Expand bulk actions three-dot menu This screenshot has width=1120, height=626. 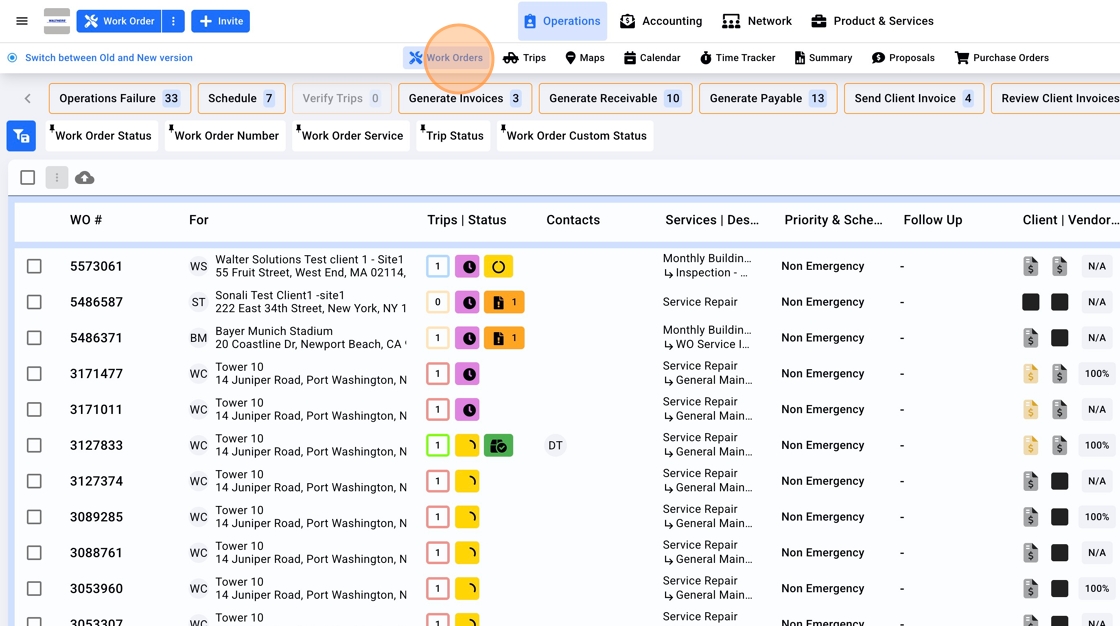click(x=57, y=178)
